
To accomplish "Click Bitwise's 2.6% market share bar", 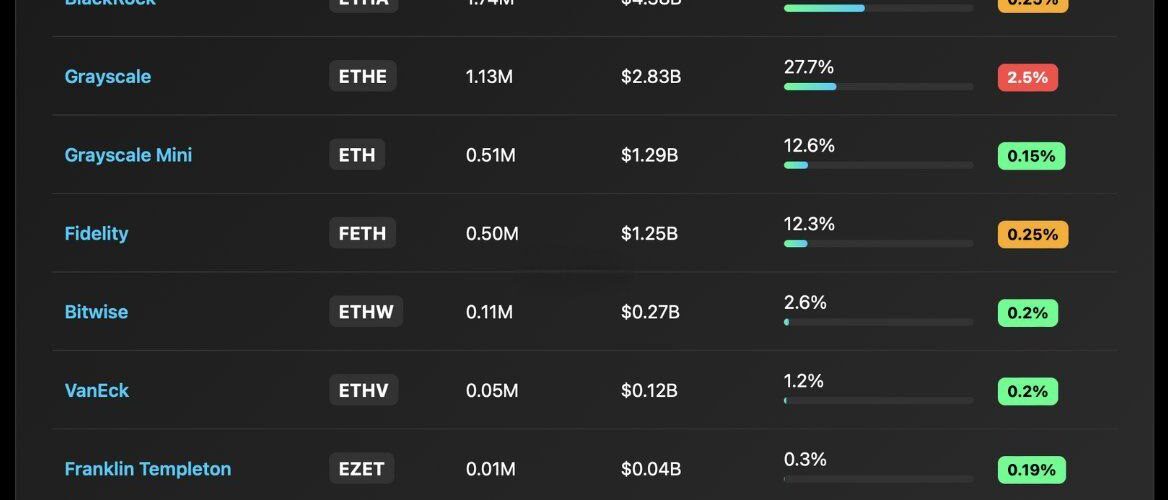I will (x=878, y=322).
